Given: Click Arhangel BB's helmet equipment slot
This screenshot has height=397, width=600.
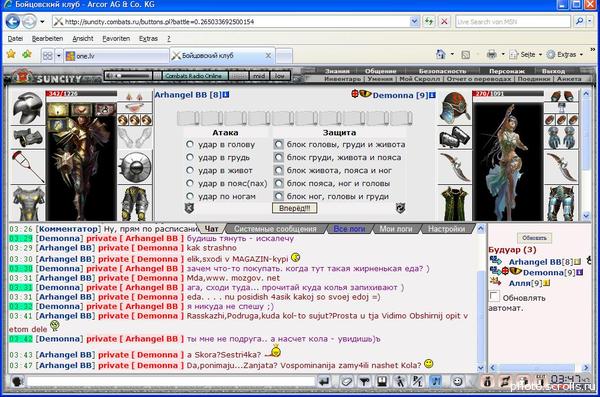Looking at the screenshot, I should [x=28, y=107].
